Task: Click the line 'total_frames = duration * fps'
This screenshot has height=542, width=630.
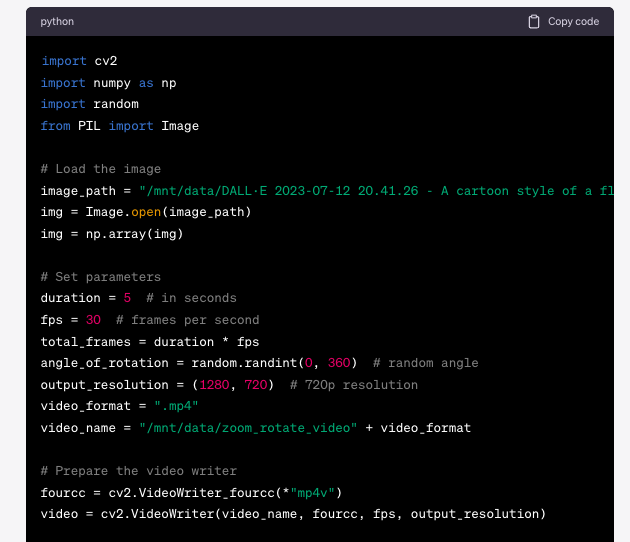Action: pyautogui.click(x=150, y=342)
